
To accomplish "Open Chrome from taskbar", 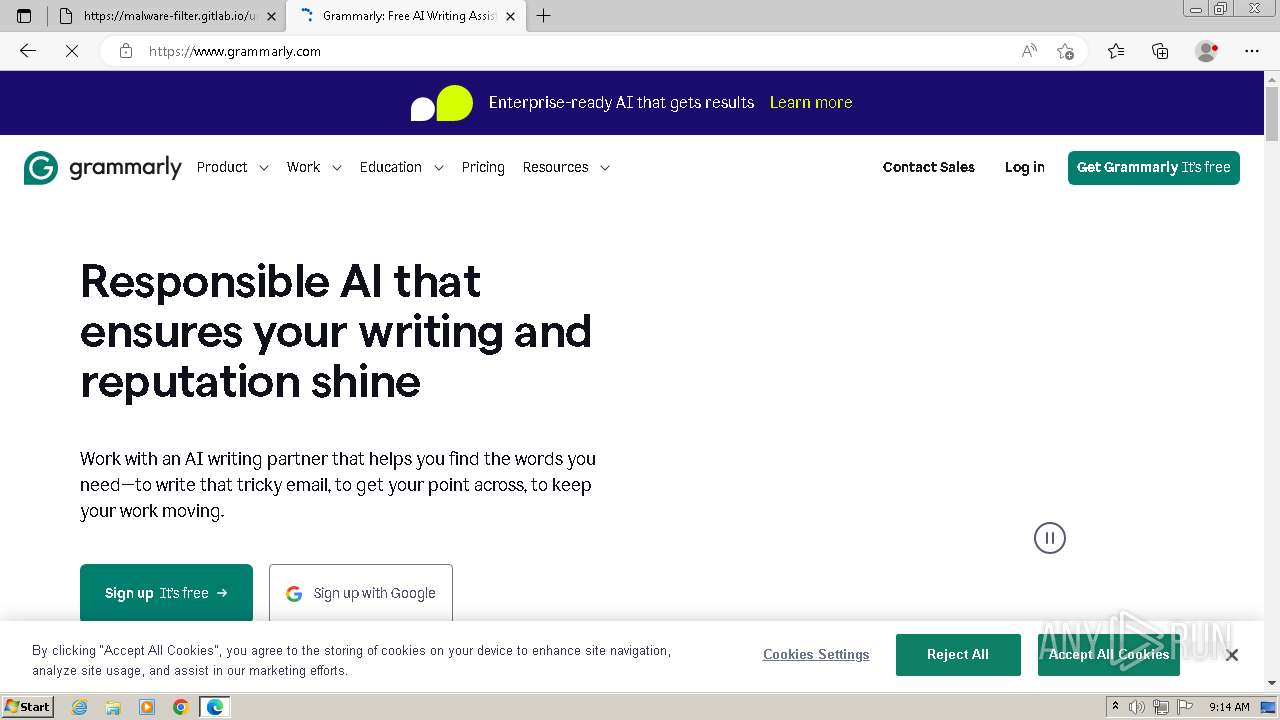I will coord(181,707).
